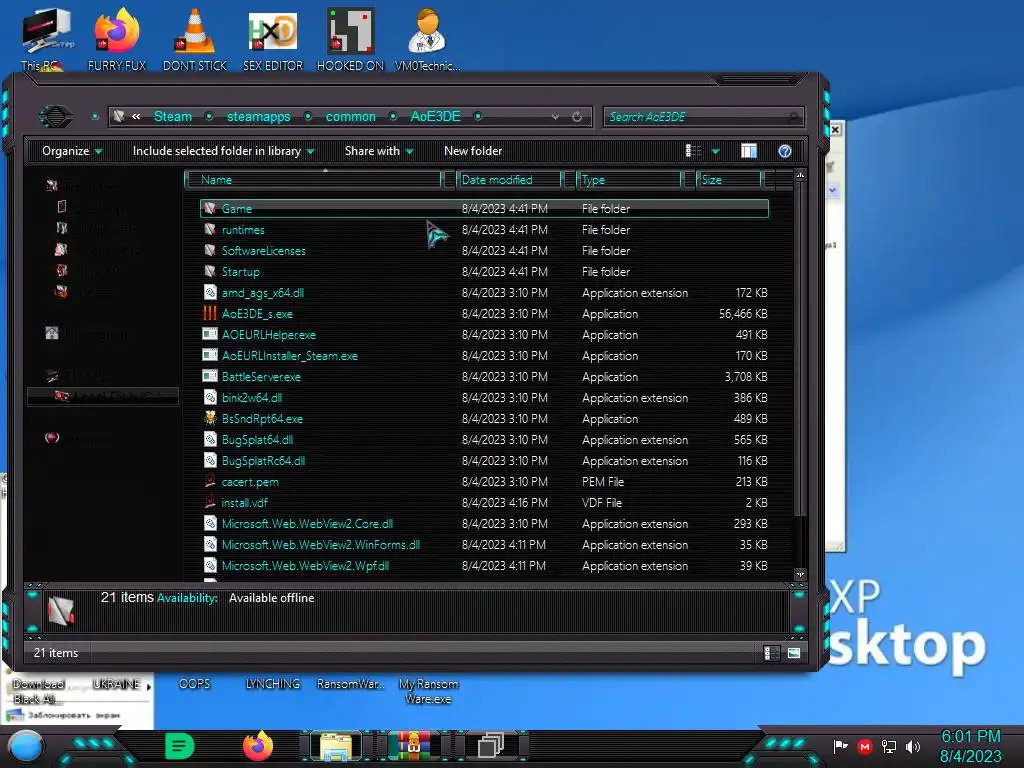This screenshot has height=768, width=1024.
Task: Click the change view icon
Action: click(x=694, y=151)
